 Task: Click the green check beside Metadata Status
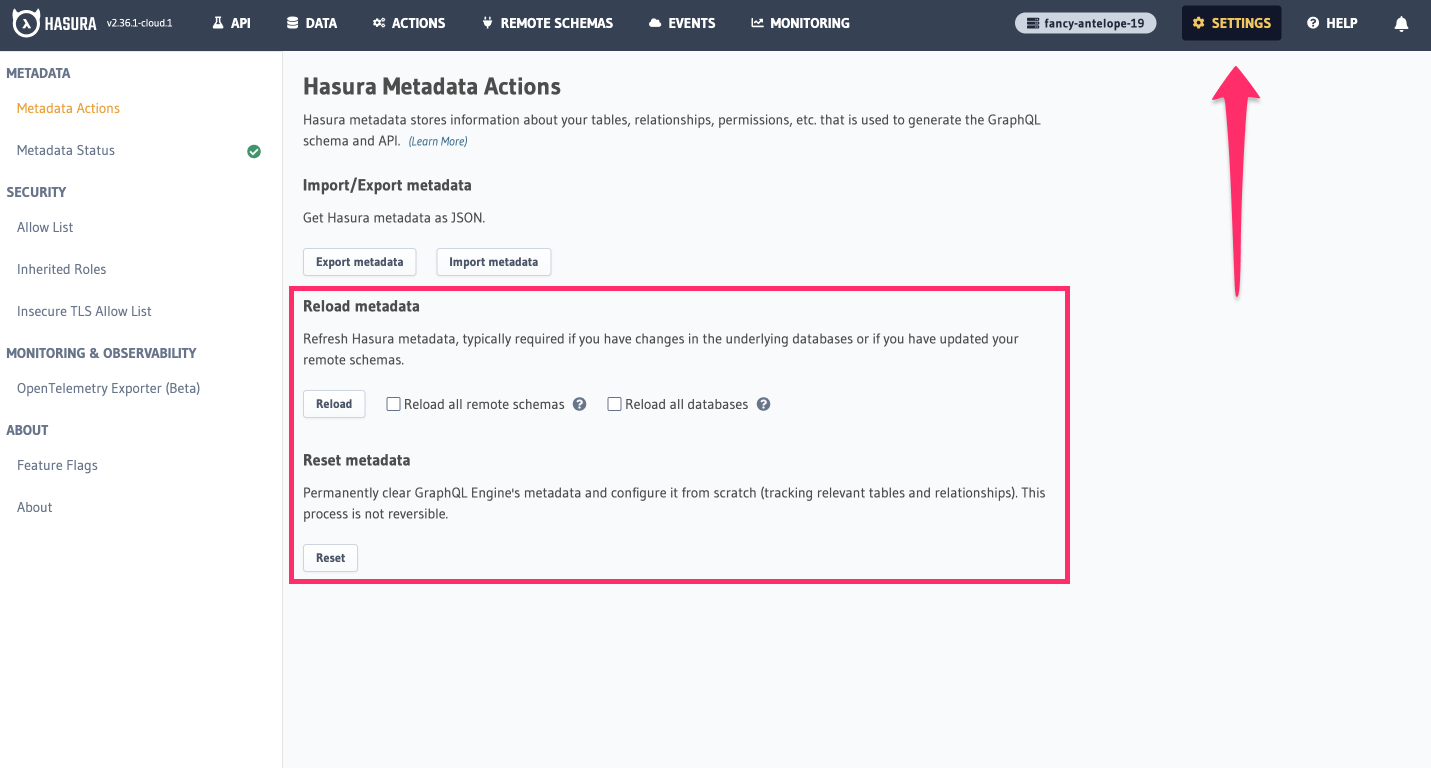click(x=254, y=150)
